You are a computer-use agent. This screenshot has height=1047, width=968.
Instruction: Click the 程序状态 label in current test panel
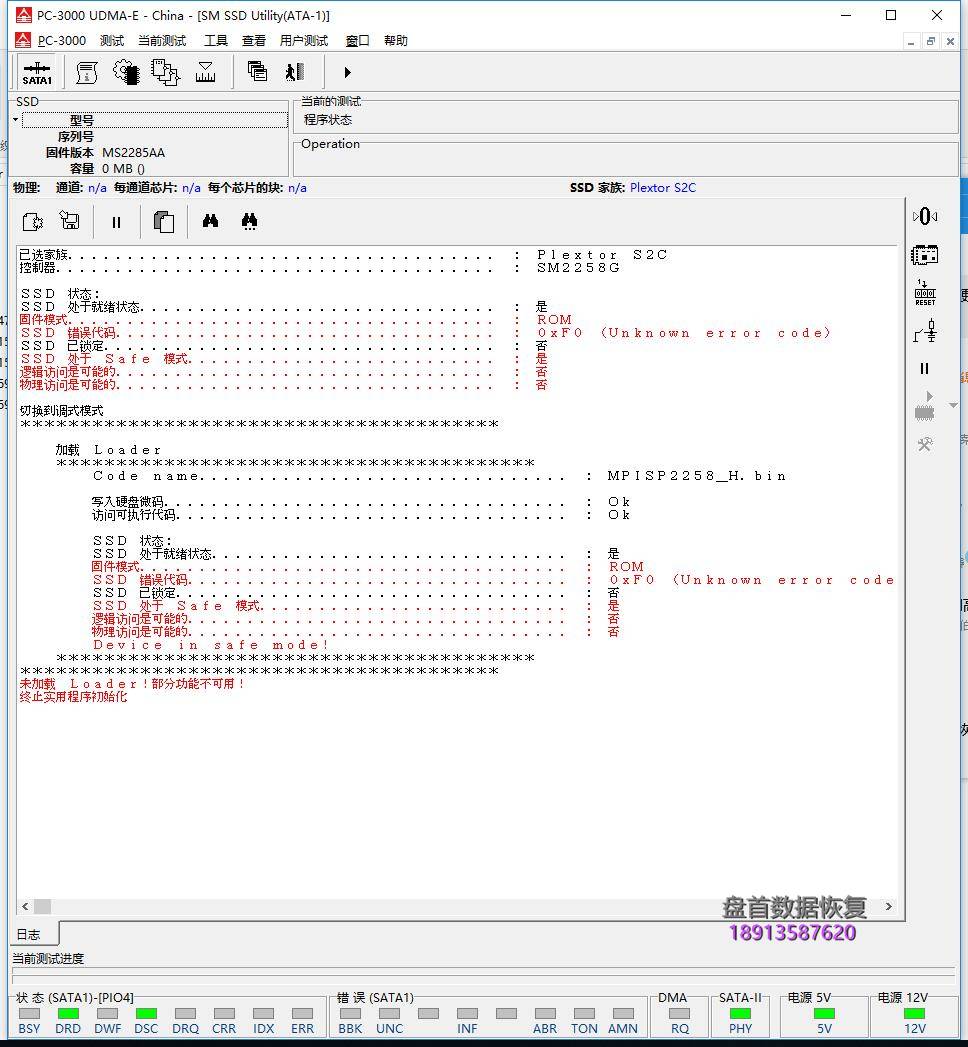tap(328, 120)
